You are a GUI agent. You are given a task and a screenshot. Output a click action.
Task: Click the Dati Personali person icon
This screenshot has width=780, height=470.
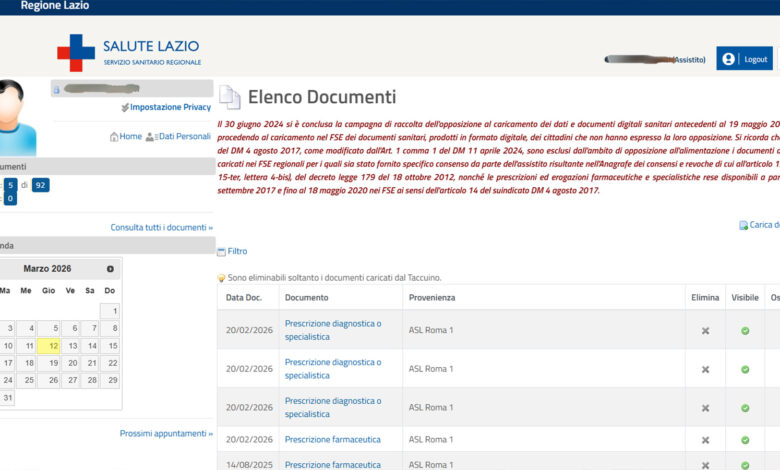pos(151,137)
